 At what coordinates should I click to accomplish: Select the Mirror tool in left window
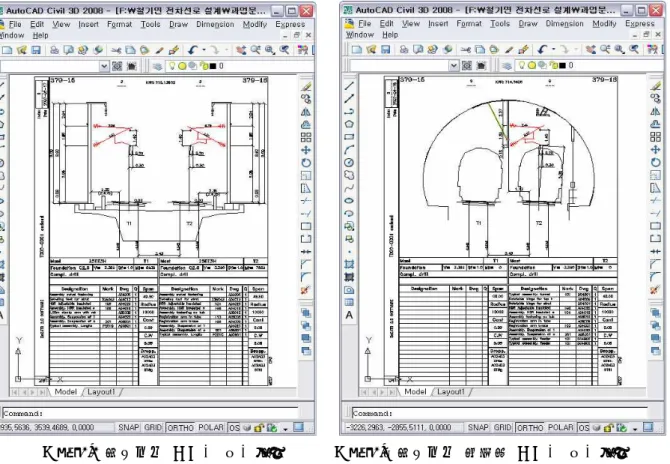click(306, 112)
